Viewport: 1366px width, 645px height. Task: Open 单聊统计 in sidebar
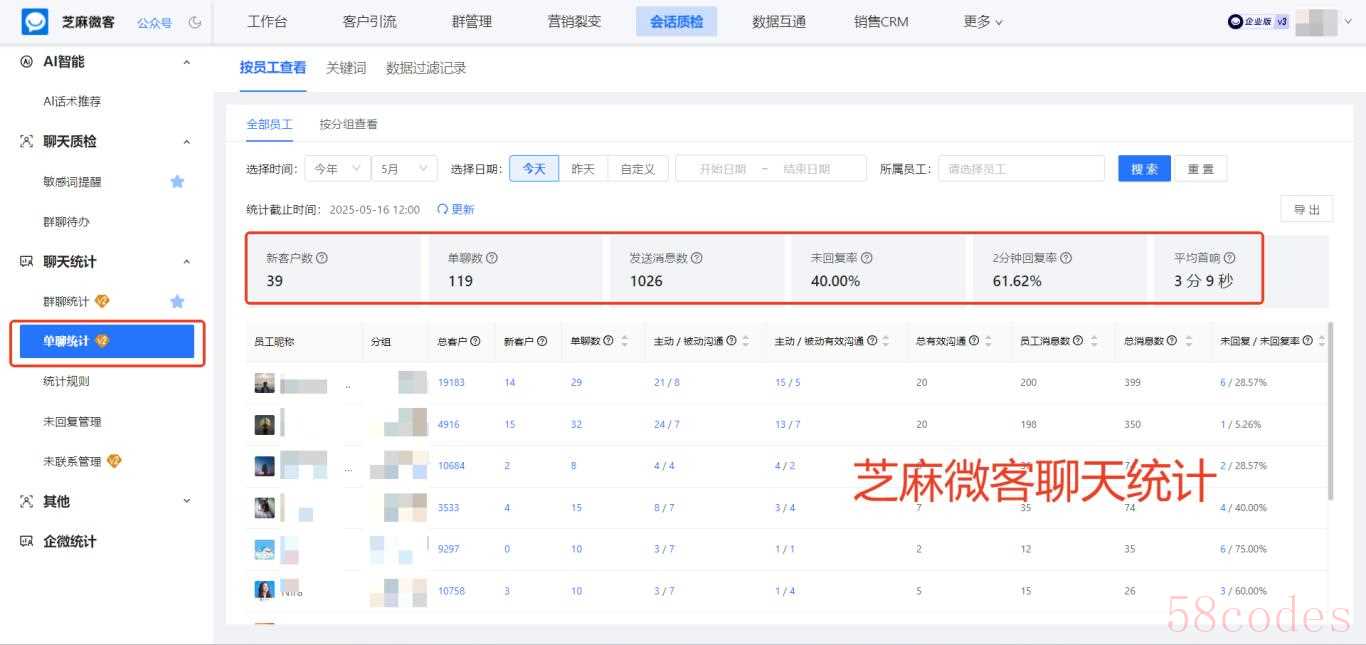106,341
